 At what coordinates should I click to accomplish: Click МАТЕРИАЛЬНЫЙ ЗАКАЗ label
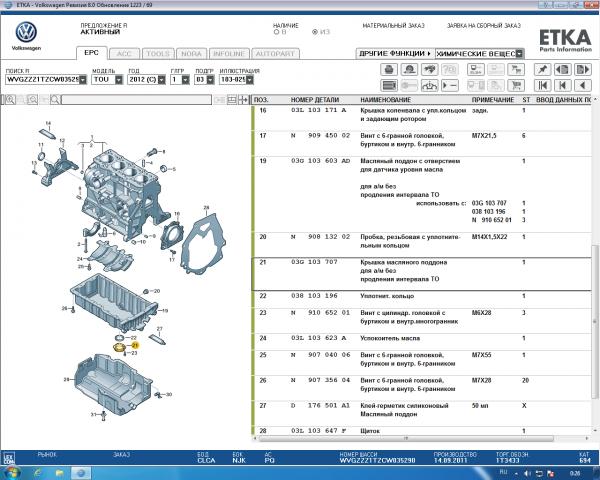click(x=393, y=26)
